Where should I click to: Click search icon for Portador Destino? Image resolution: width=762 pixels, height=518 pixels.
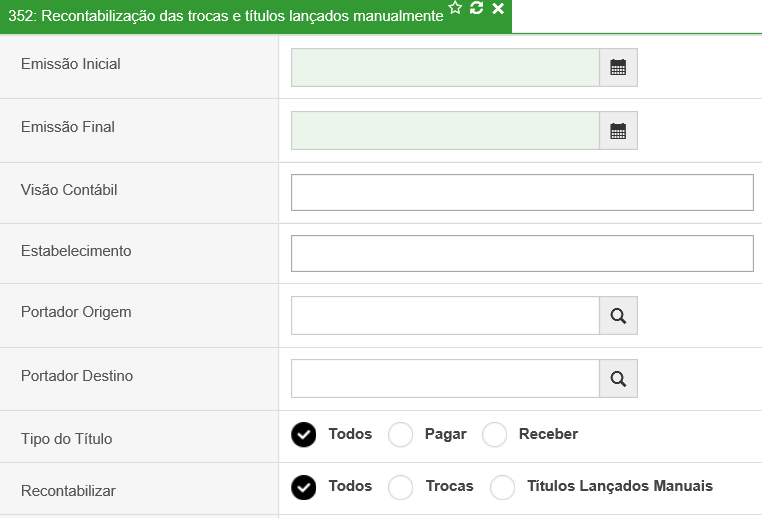tap(618, 379)
